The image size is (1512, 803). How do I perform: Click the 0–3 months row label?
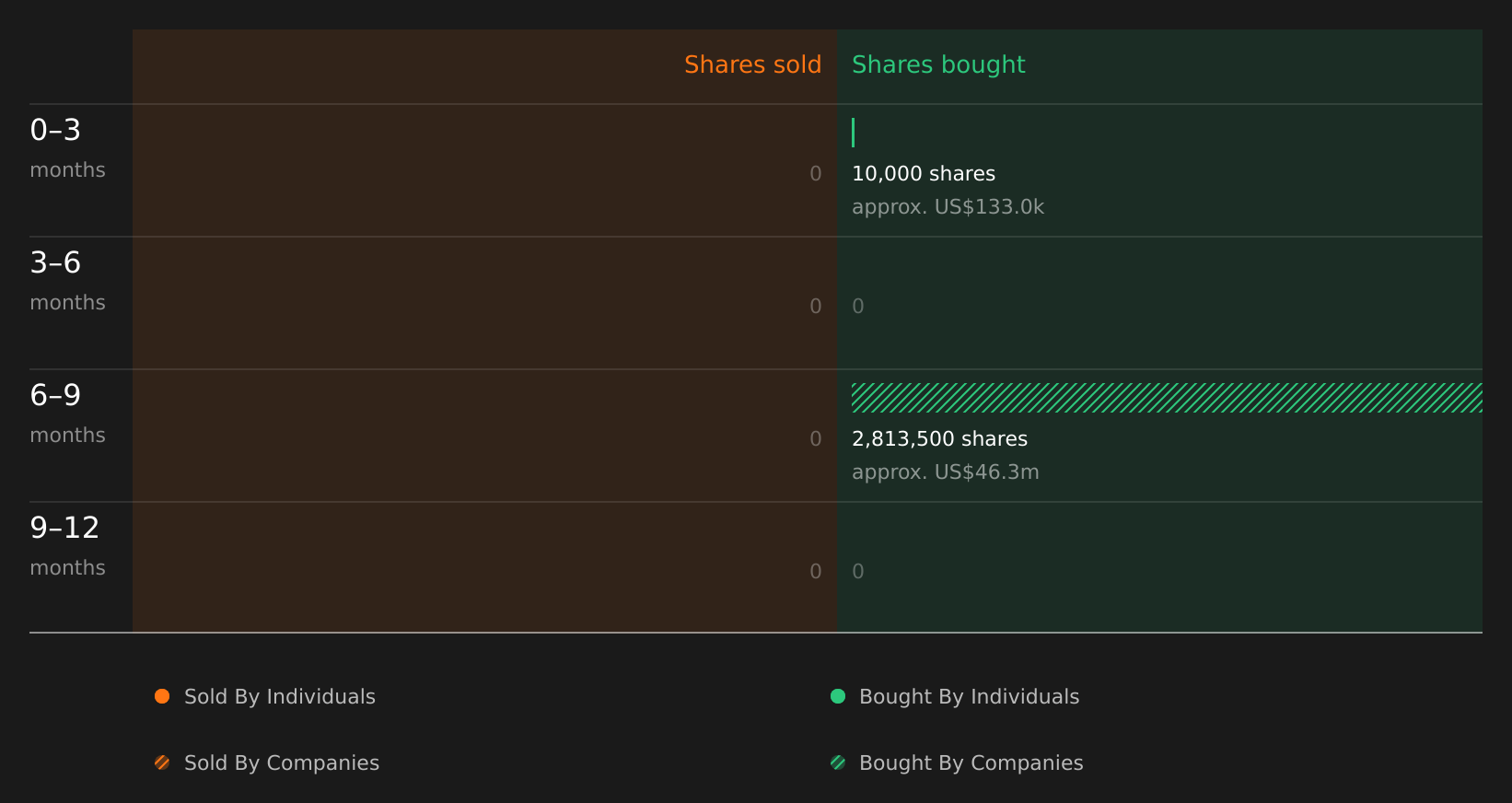pos(67,148)
